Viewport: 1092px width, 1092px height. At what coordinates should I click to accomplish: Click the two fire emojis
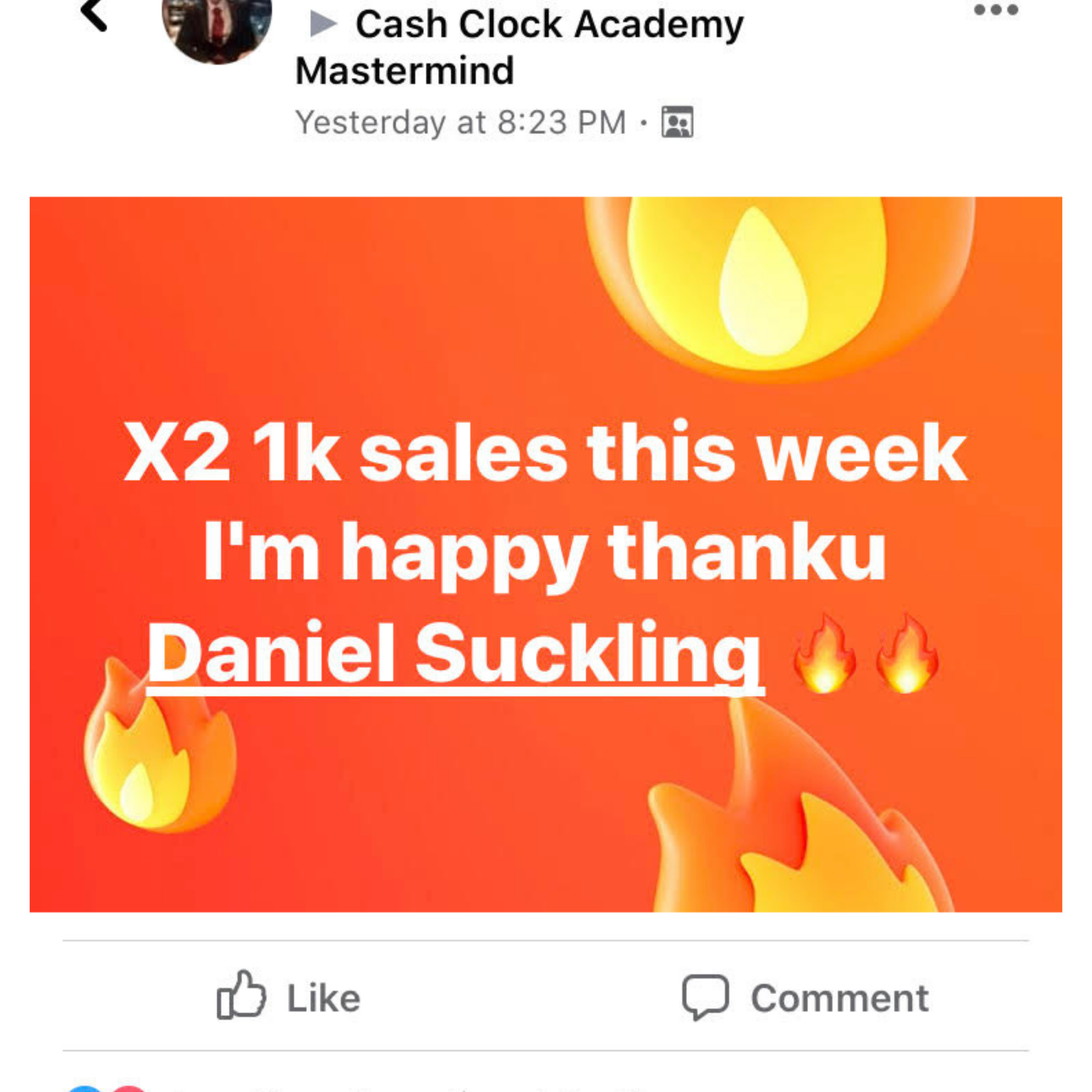tap(865, 654)
